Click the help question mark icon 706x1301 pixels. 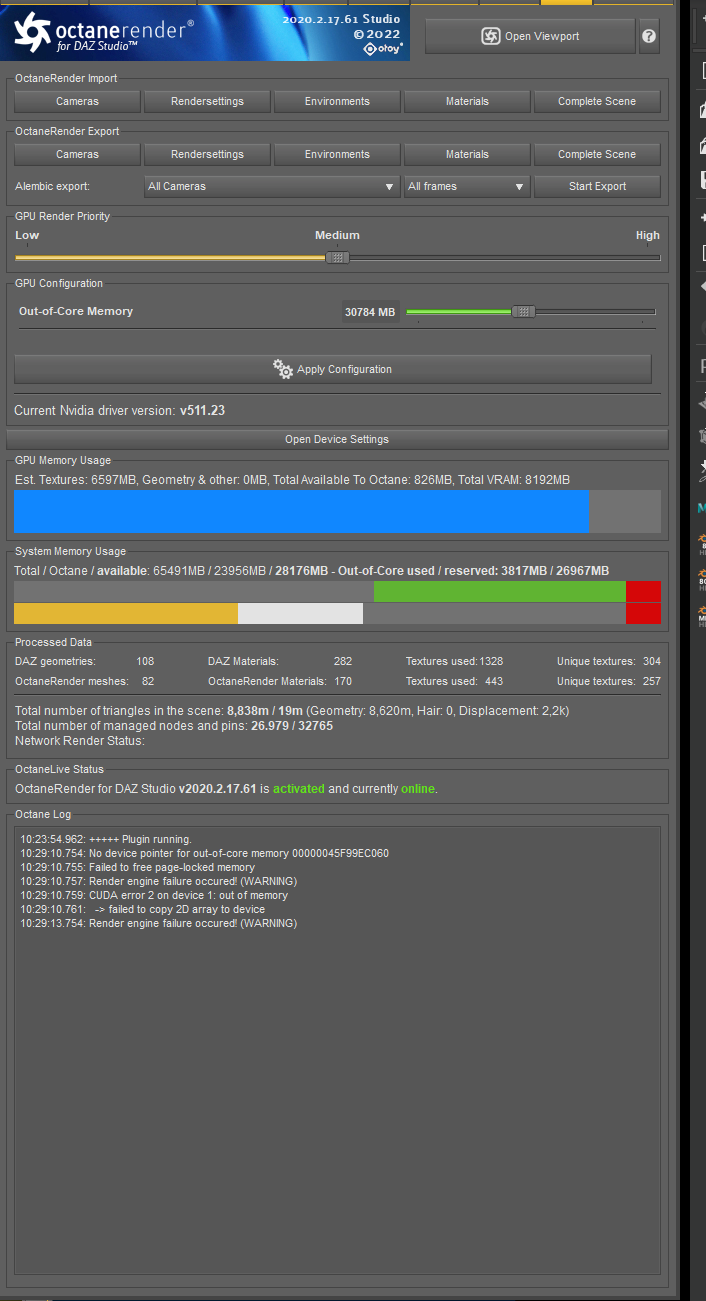click(649, 36)
